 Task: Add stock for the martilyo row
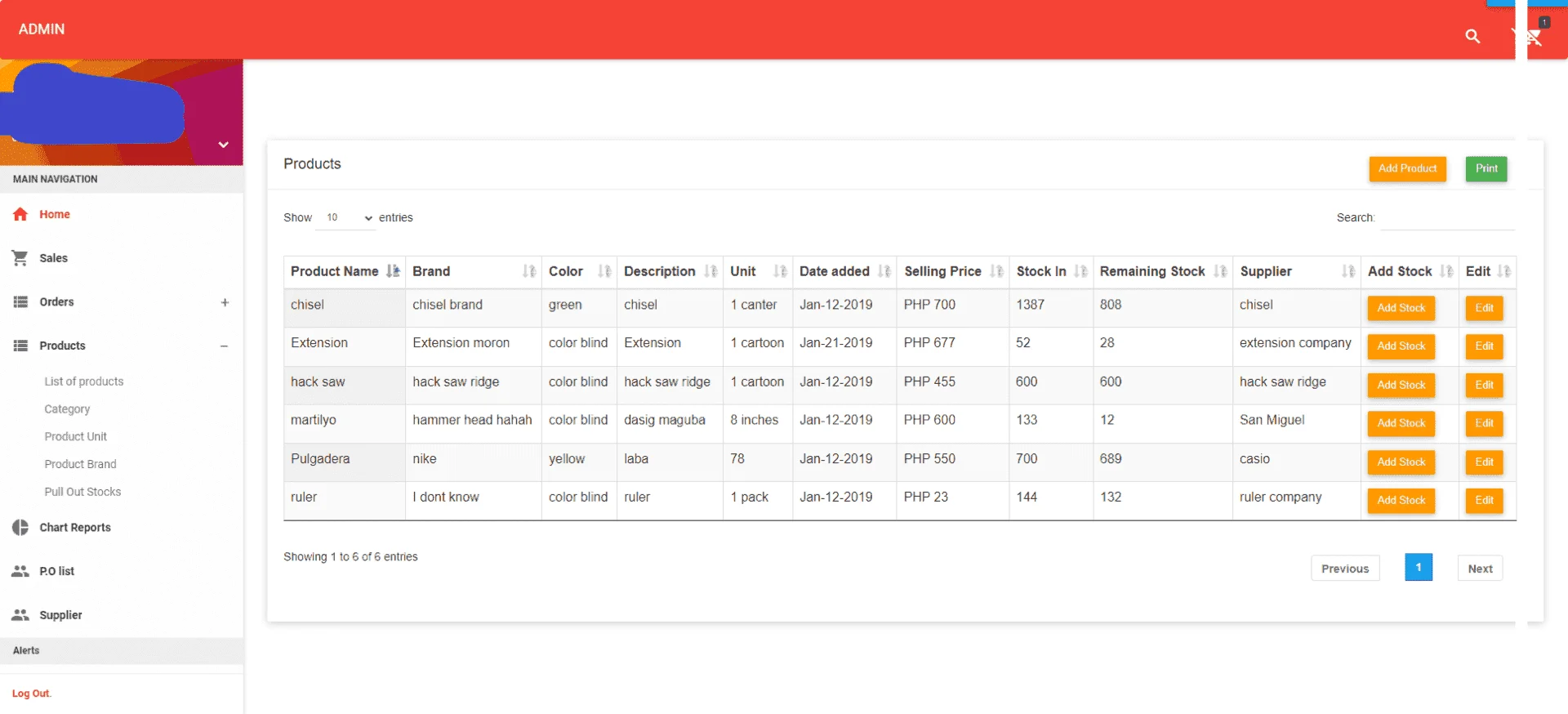pos(1401,423)
